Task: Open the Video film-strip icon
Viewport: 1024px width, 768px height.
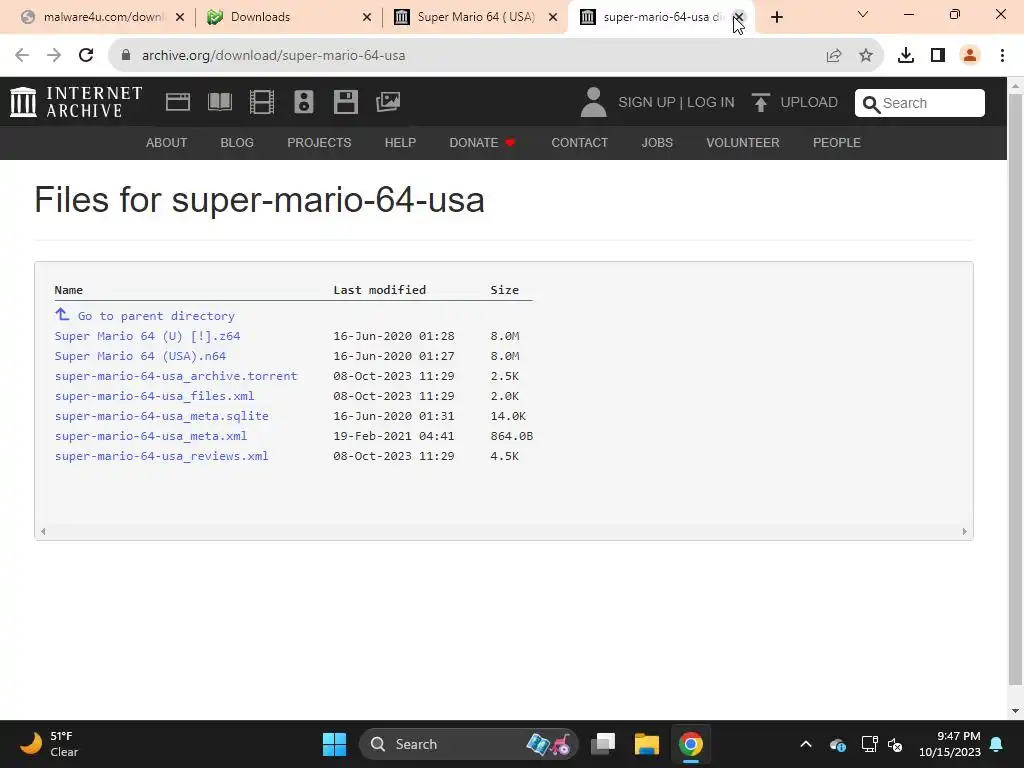Action: pos(262,102)
